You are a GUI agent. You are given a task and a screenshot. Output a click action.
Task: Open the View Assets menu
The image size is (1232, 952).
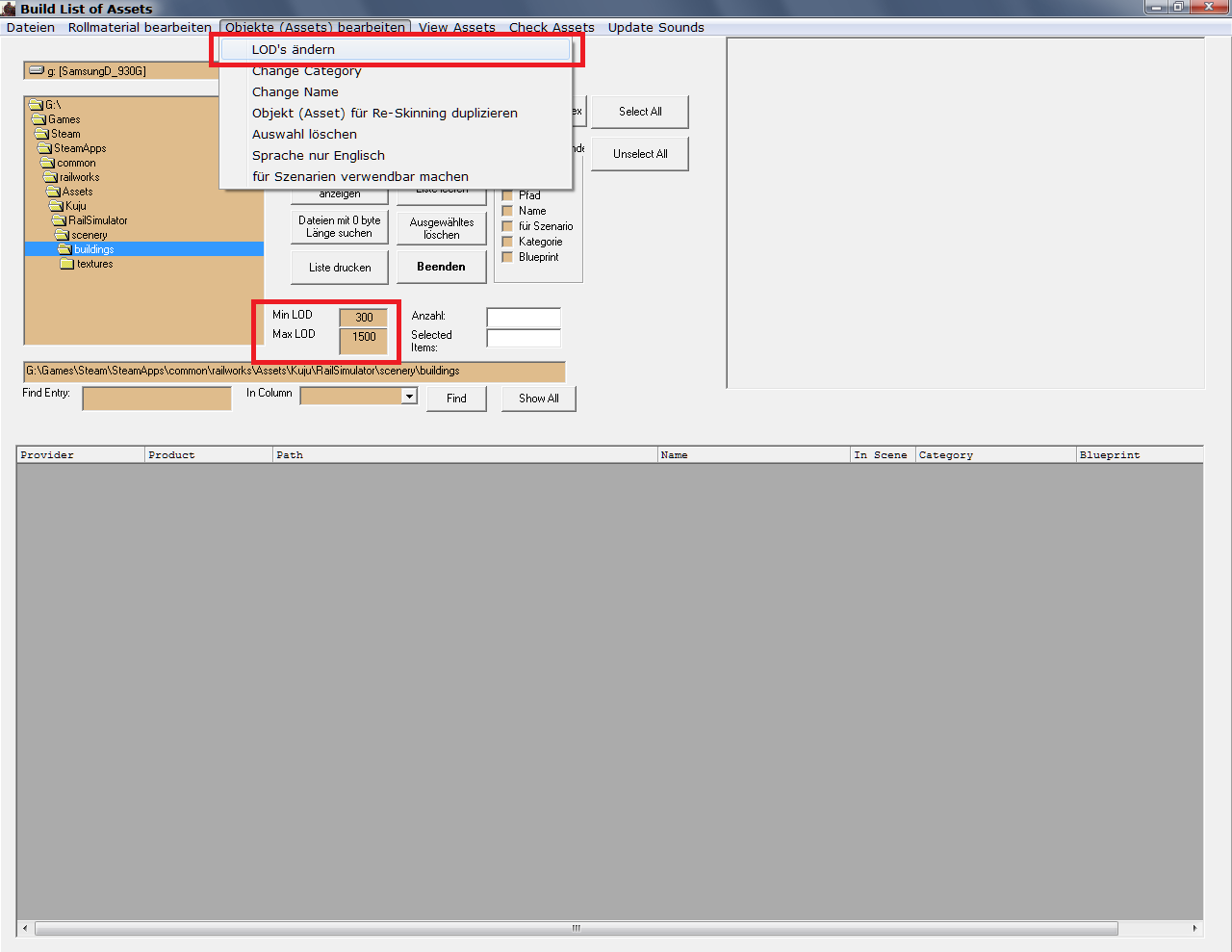457,27
